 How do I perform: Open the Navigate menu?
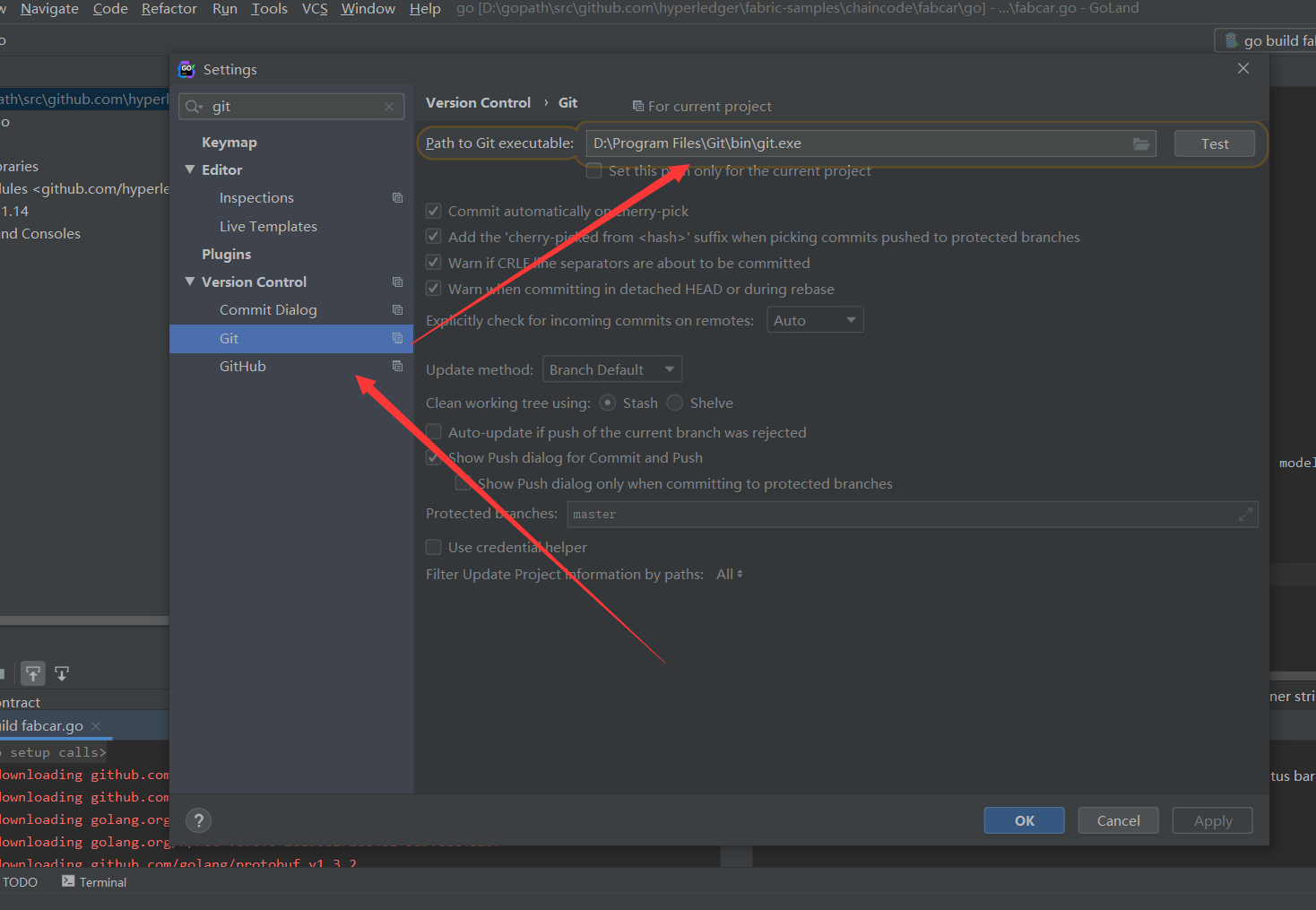[49, 9]
